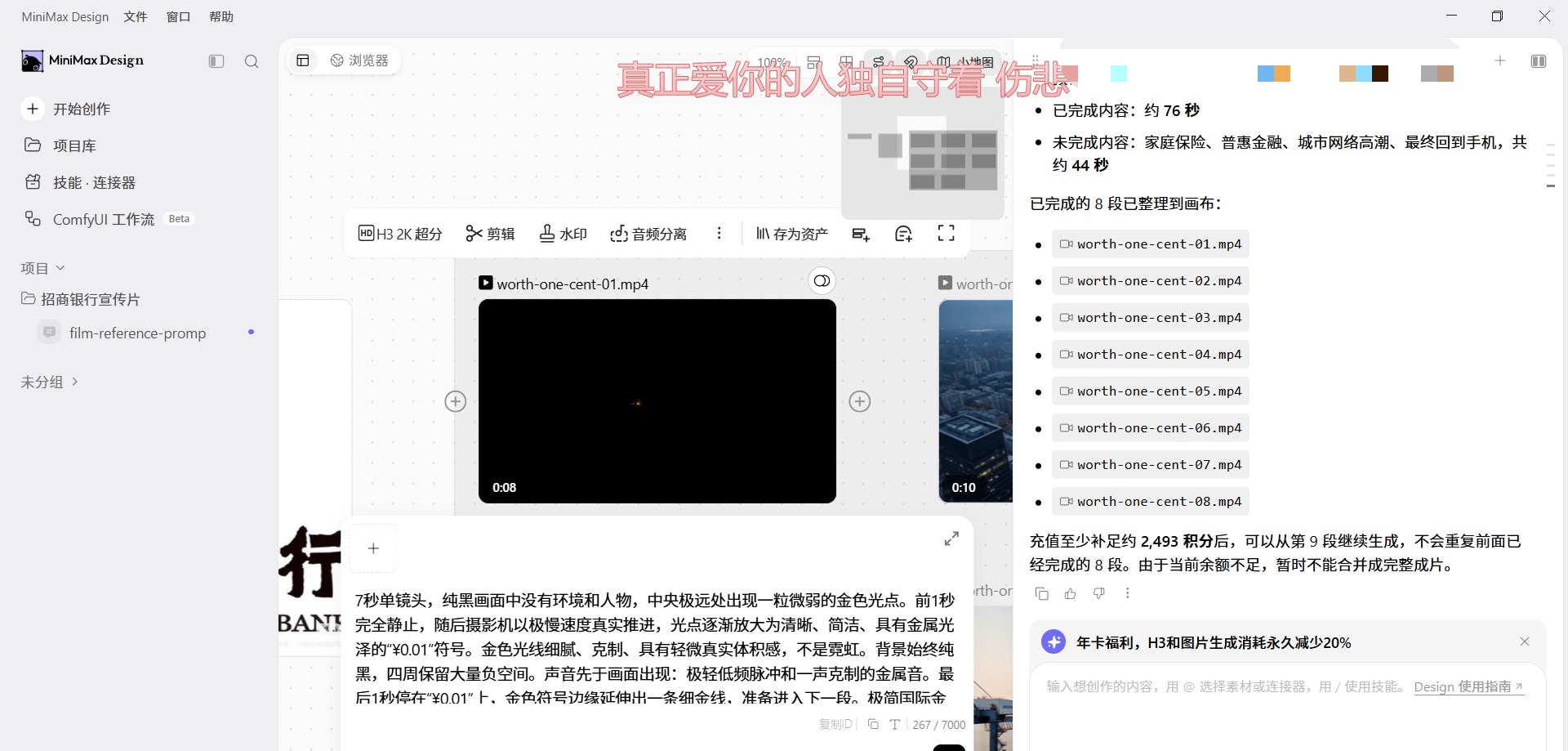Viewport: 1568px width, 751px height.
Task: Click the sparkle icon in 年卡福利 banner
Action: coord(1053,641)
